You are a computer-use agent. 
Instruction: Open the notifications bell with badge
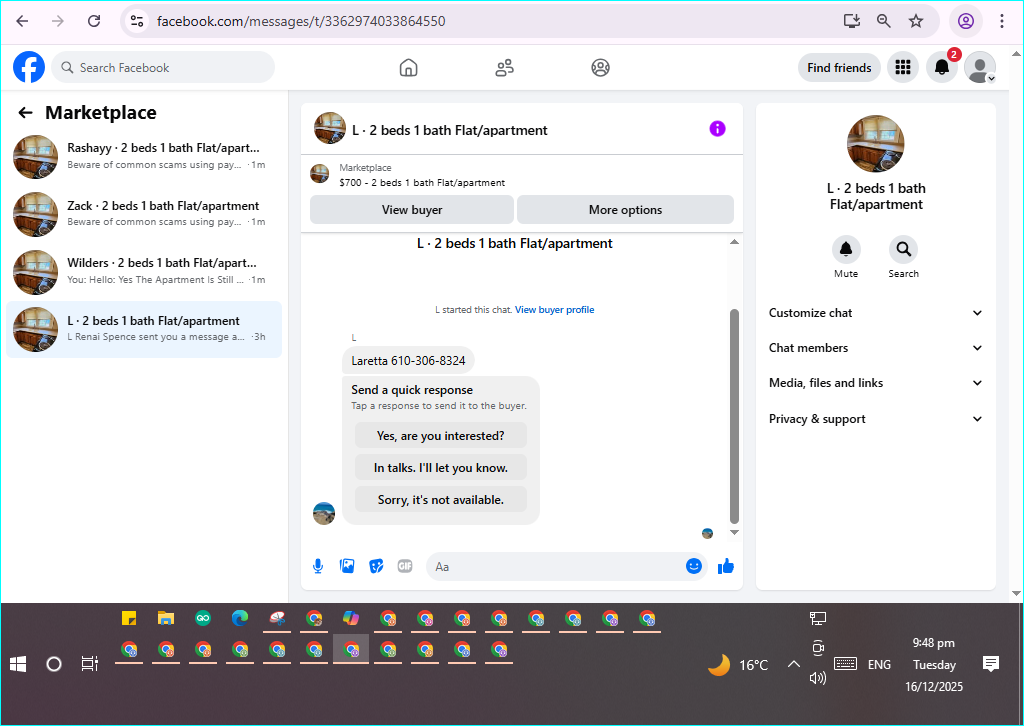942,67
